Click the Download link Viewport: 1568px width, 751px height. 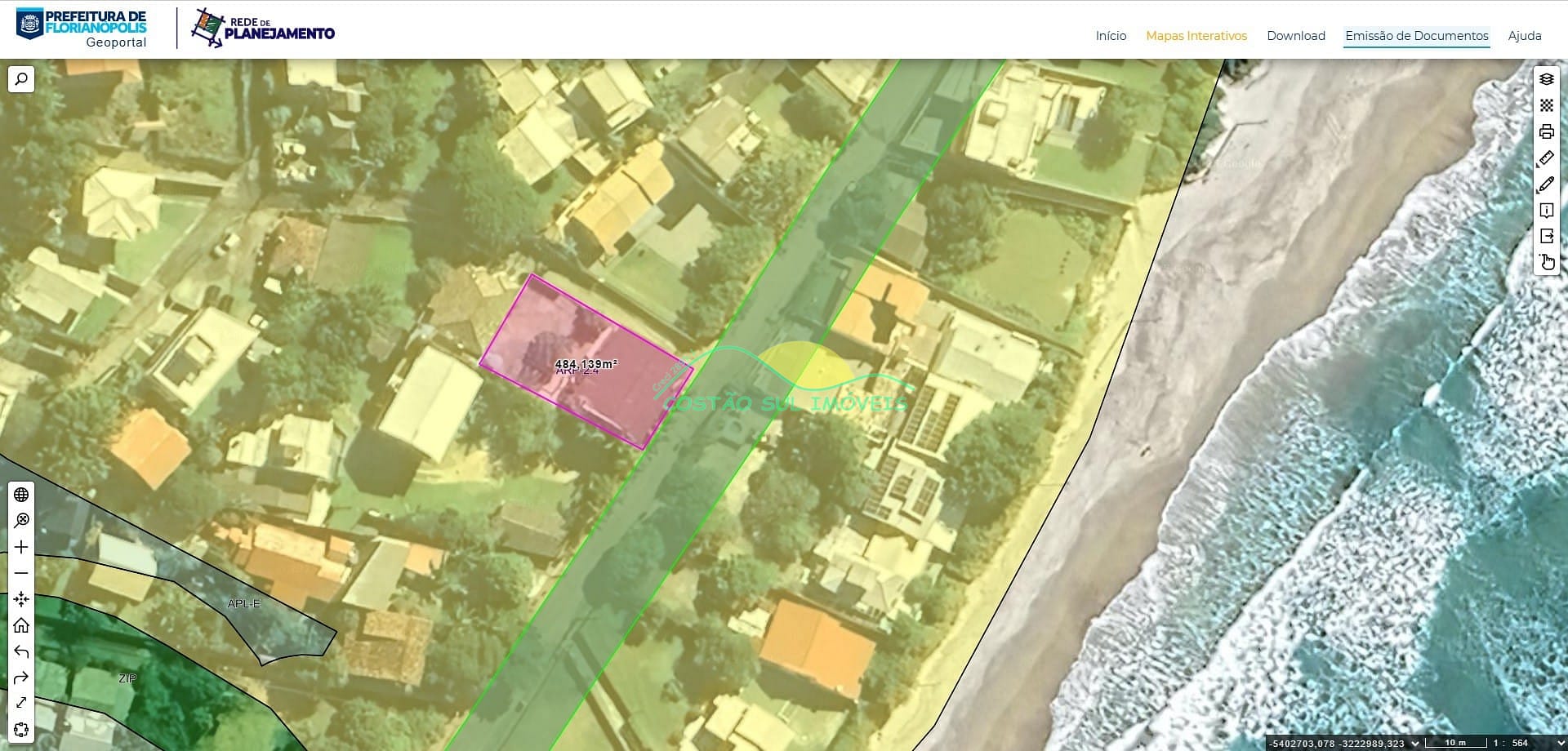(x=1295, y=36)
